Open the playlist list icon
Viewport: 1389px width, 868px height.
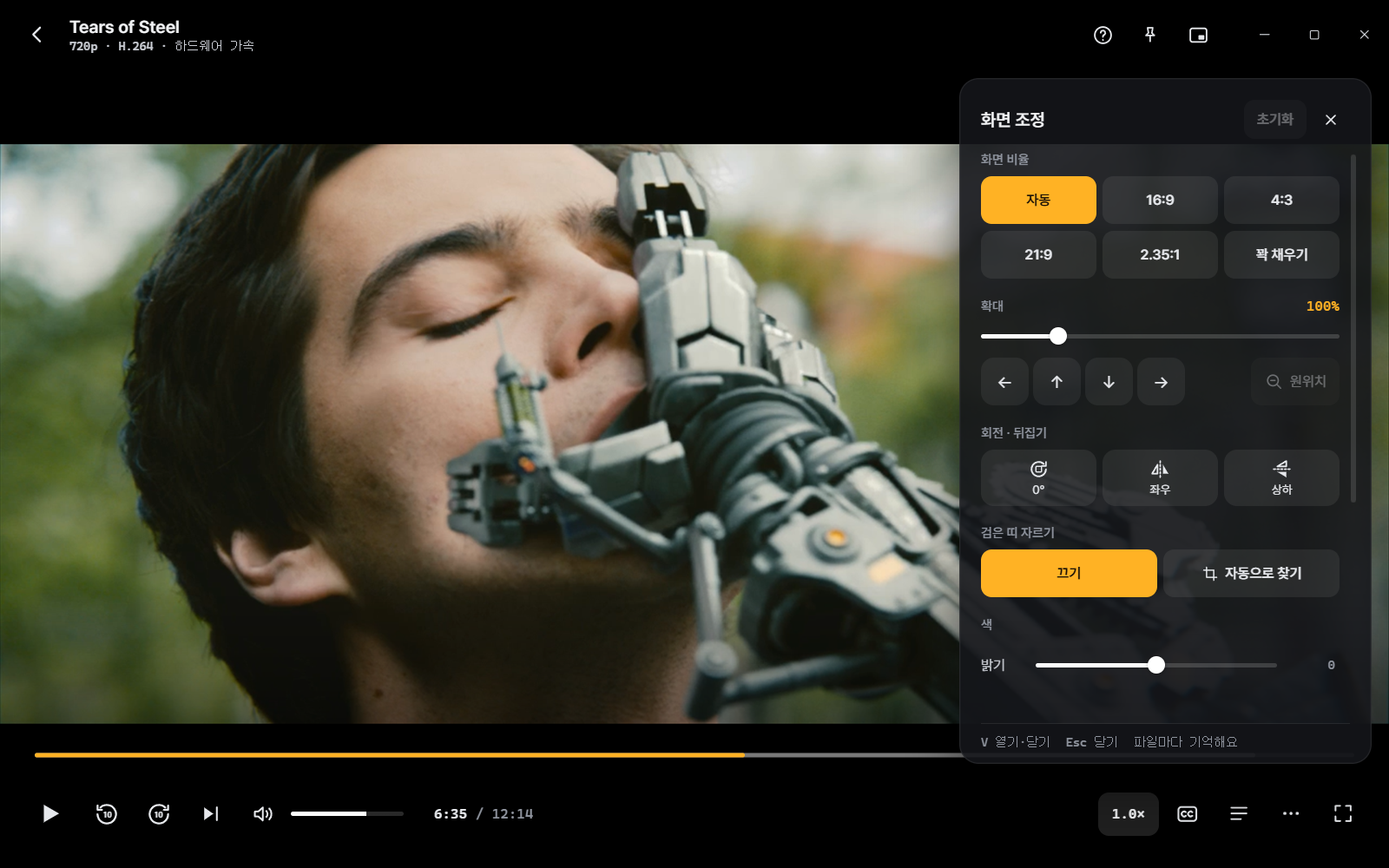[1239, 813]
